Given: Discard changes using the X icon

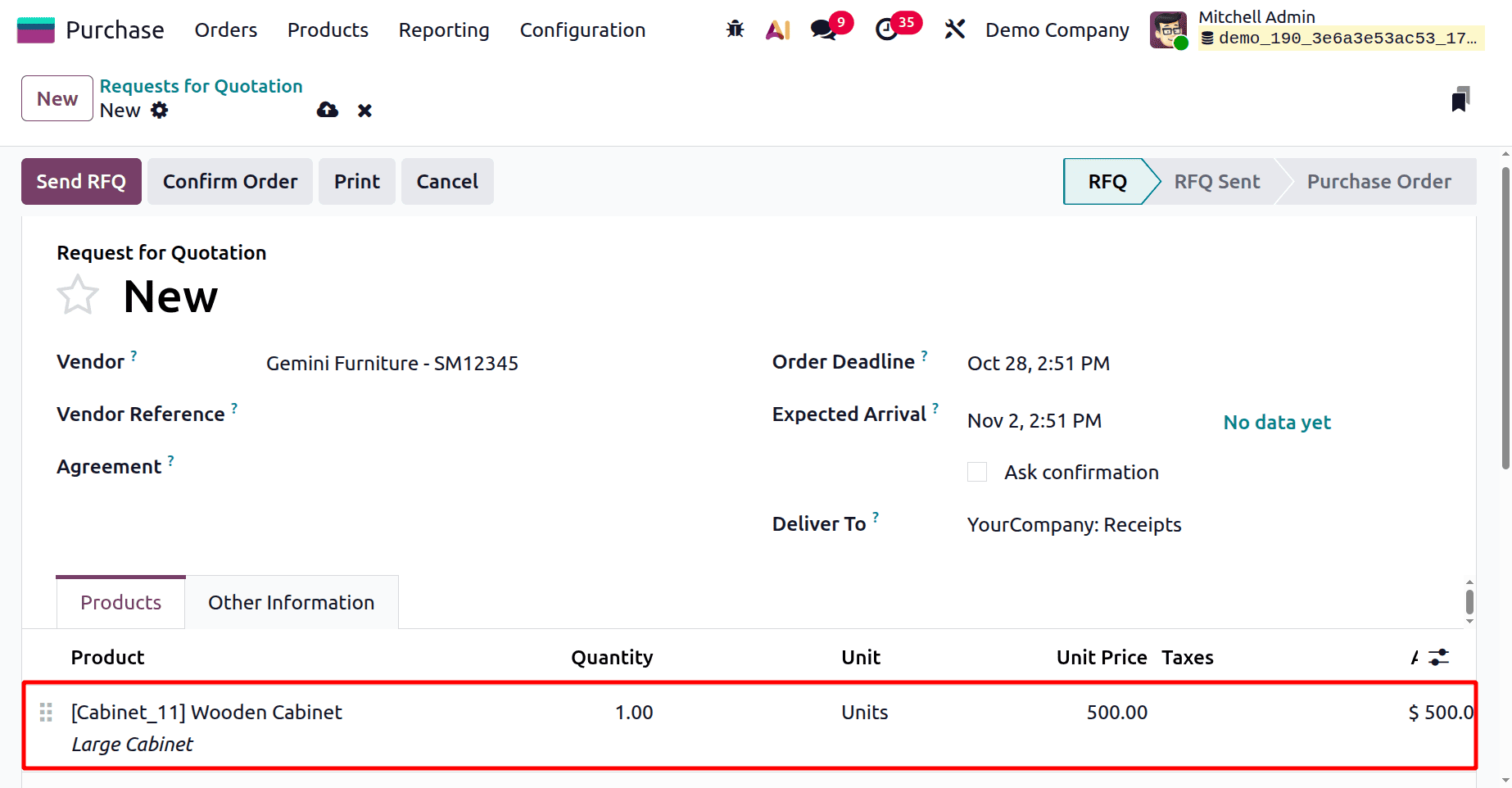Looking at the screenshot, I should pyautogui.click(x=364, y=110).
